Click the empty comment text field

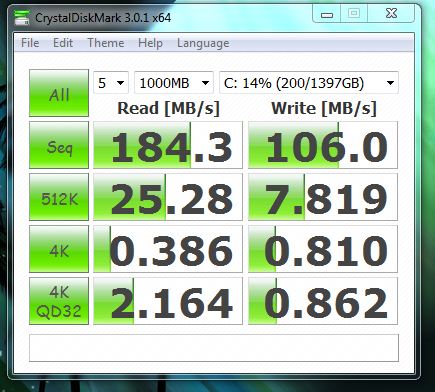click(x=214, y=348)
